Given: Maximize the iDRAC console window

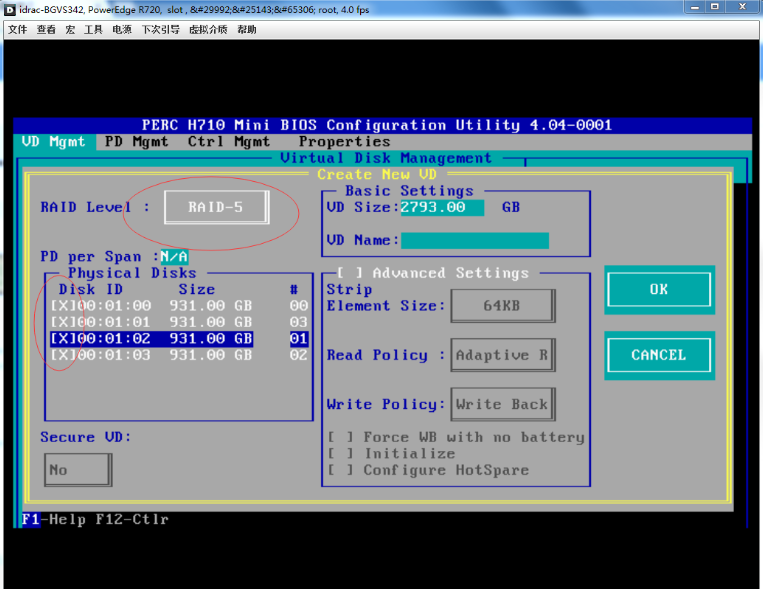Looking at the screenshot, I should pos(715,7).
